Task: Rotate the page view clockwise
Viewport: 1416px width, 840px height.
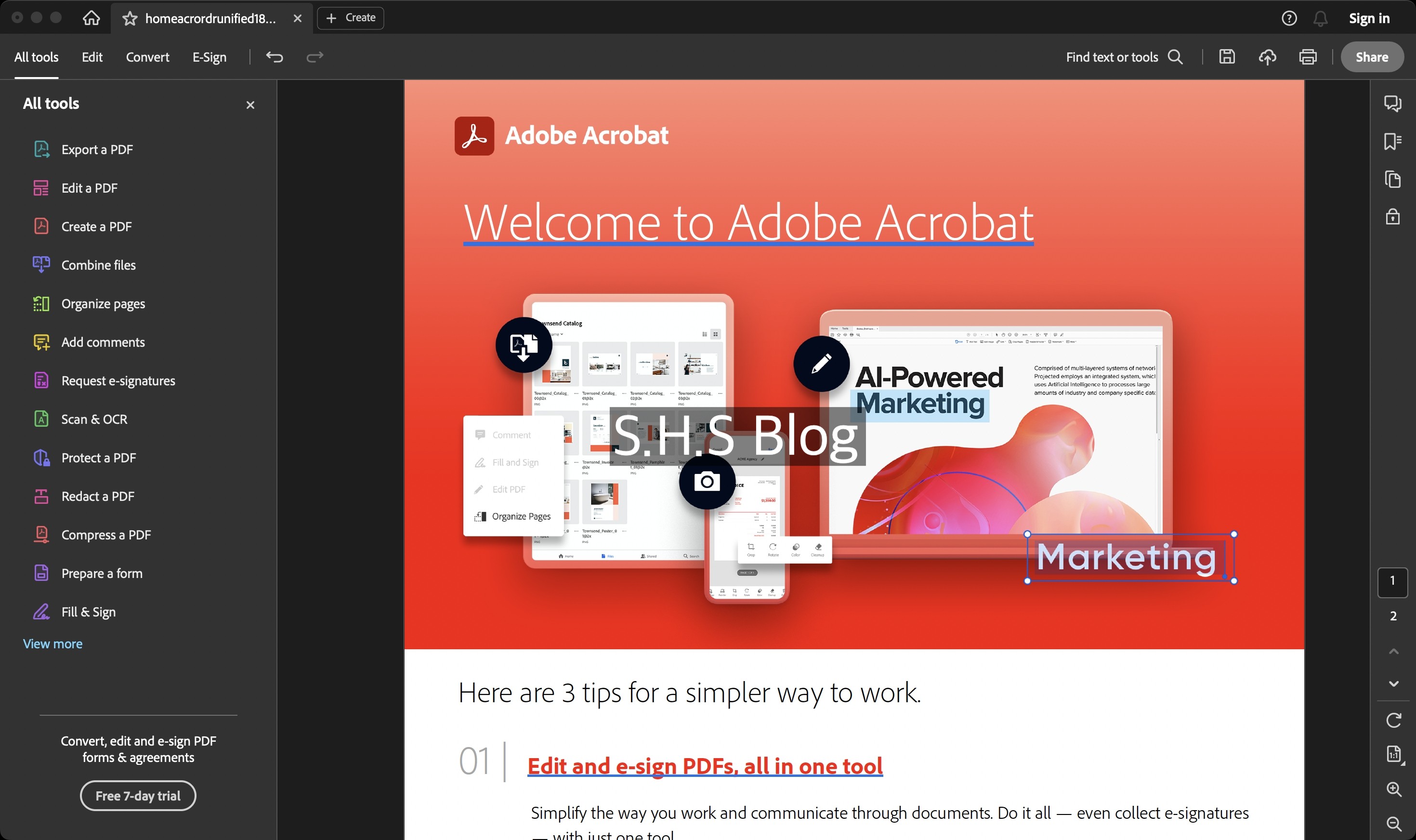Action: click(x=1393, y=720)
